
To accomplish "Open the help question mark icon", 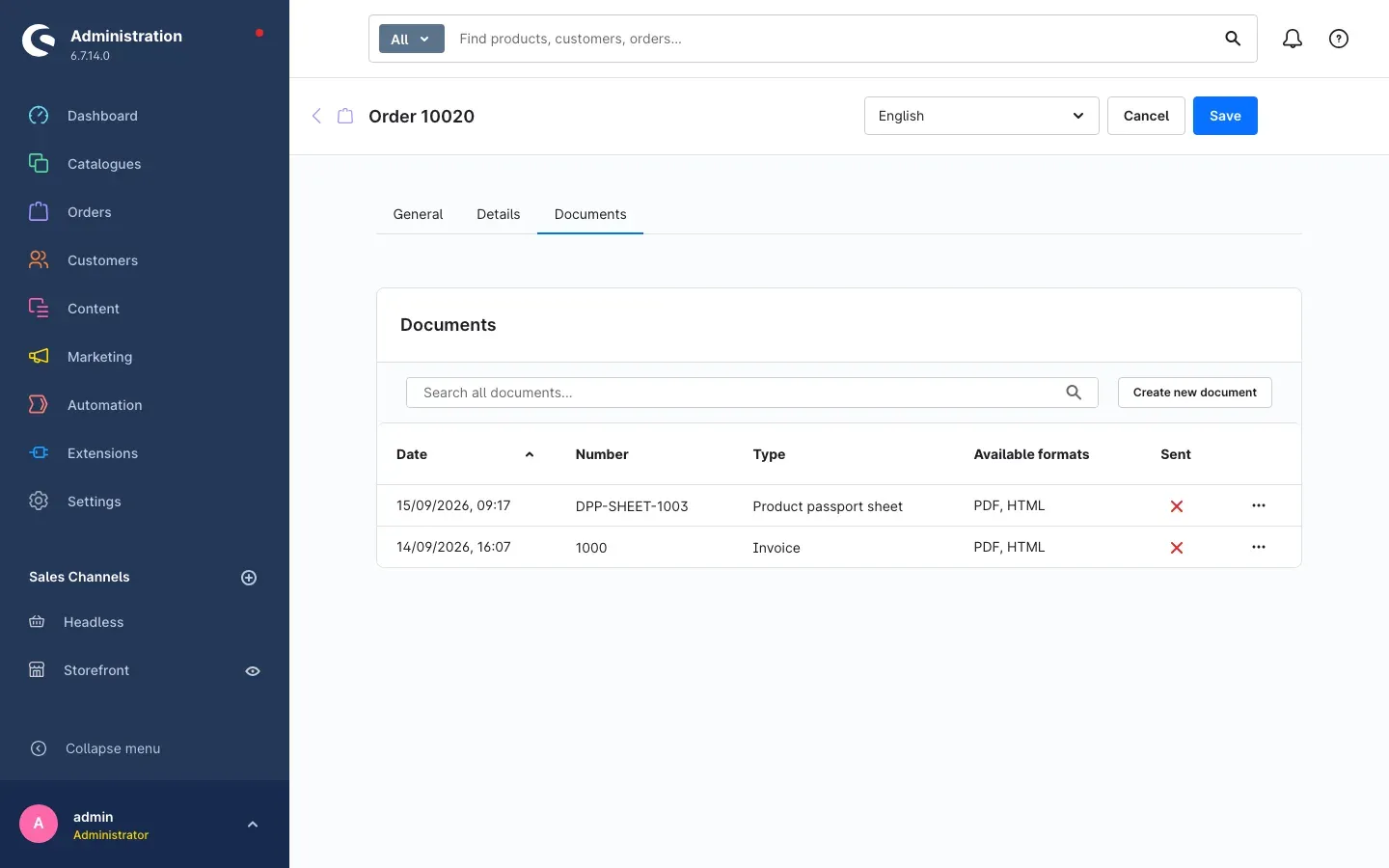I will coord(1339,39).
